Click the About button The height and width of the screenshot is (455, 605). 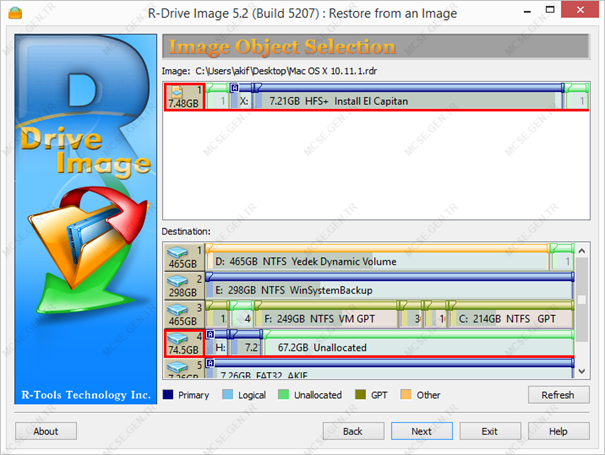click(x=46, y=431)
